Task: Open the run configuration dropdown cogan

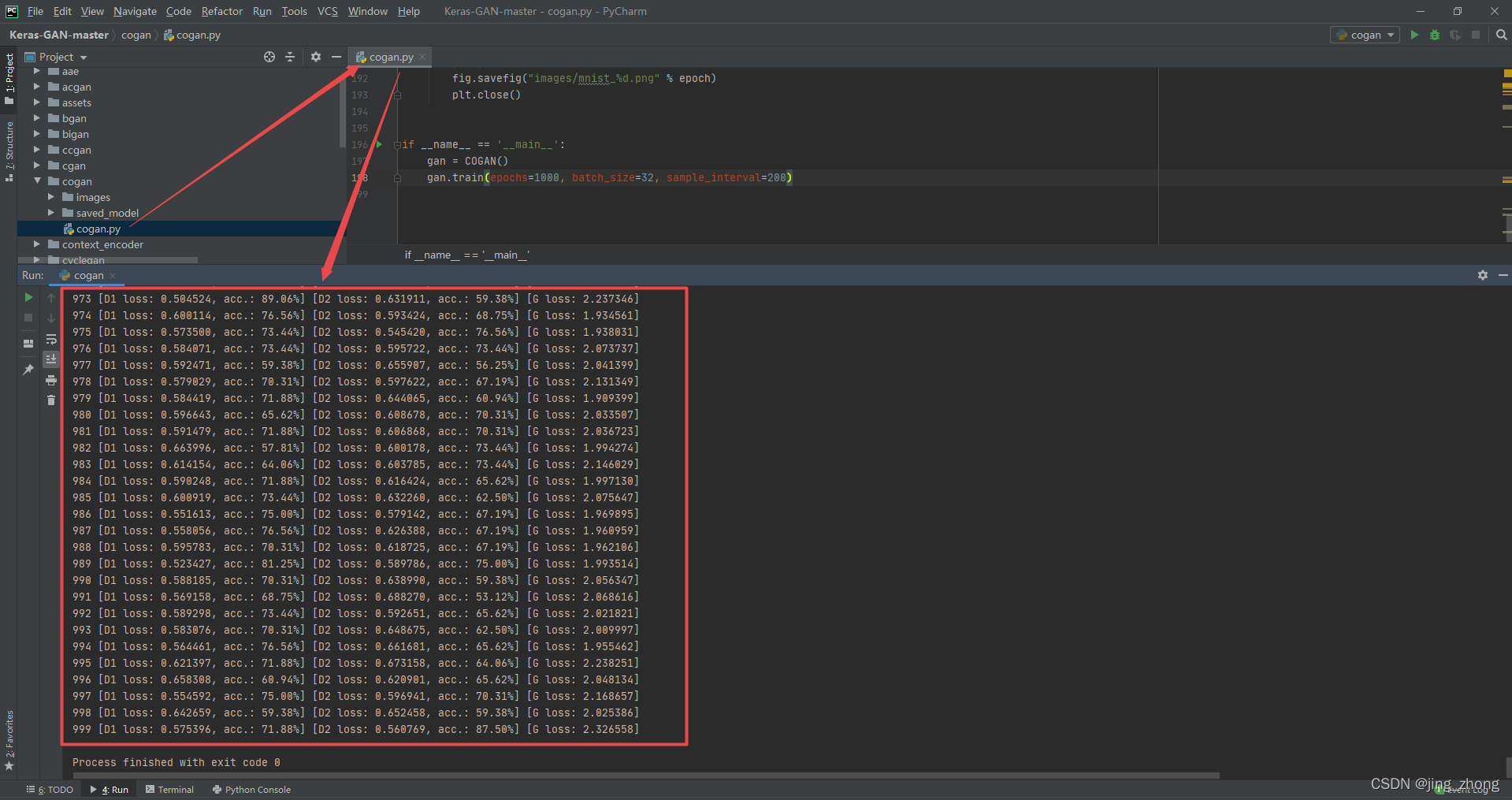Action: point(1365,35)
